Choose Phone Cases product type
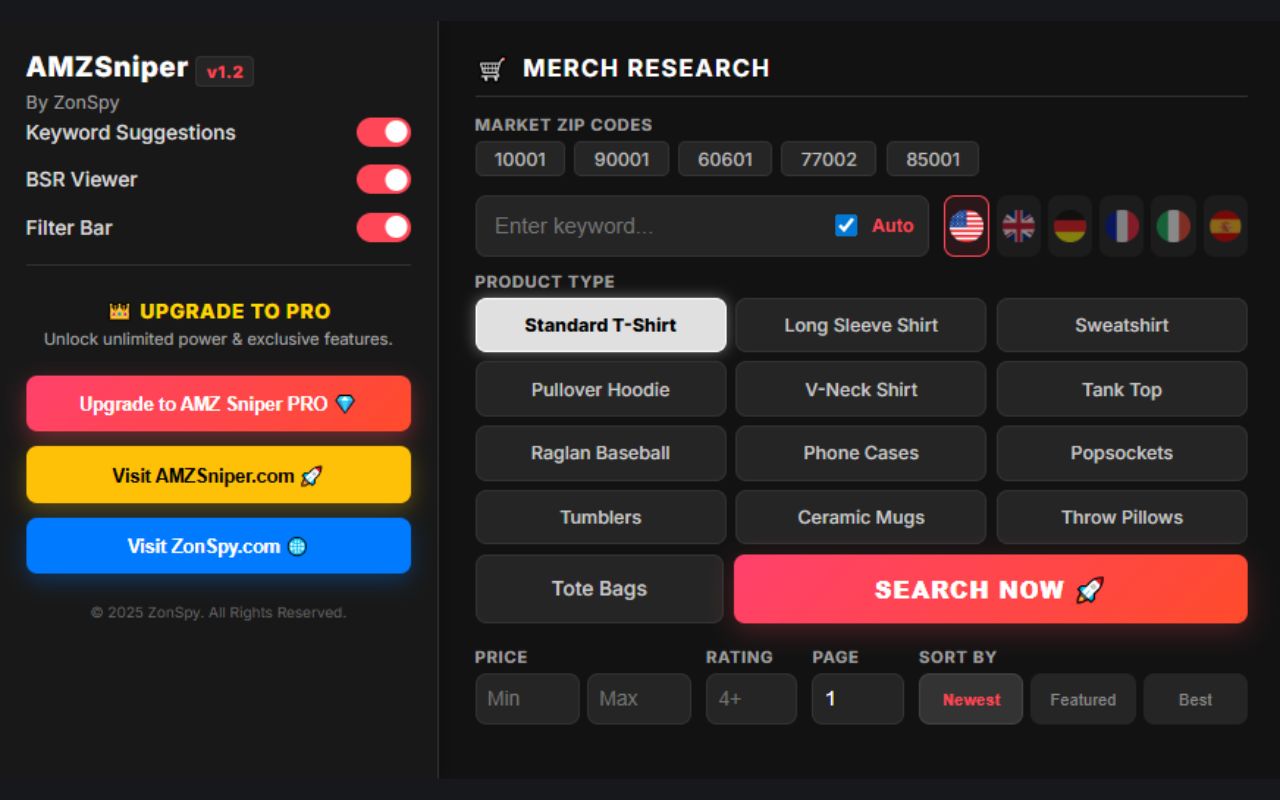1280x800 pixels. coord(861,453)
